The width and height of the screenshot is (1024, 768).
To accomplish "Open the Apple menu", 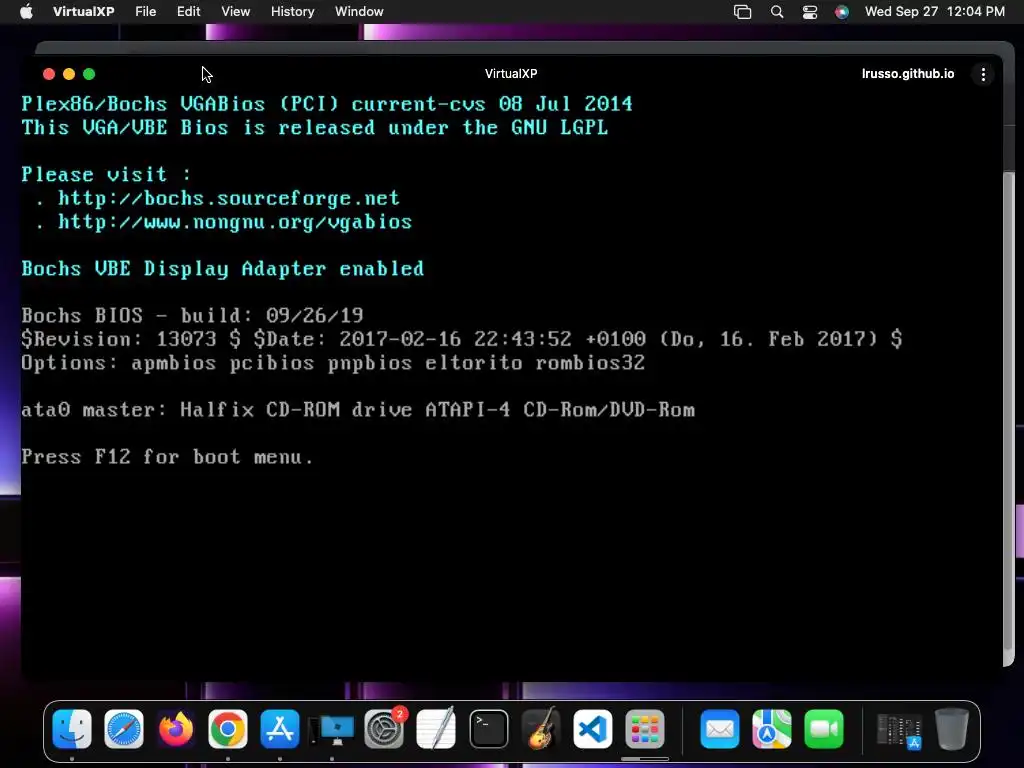I will click(x=26, y=12).
